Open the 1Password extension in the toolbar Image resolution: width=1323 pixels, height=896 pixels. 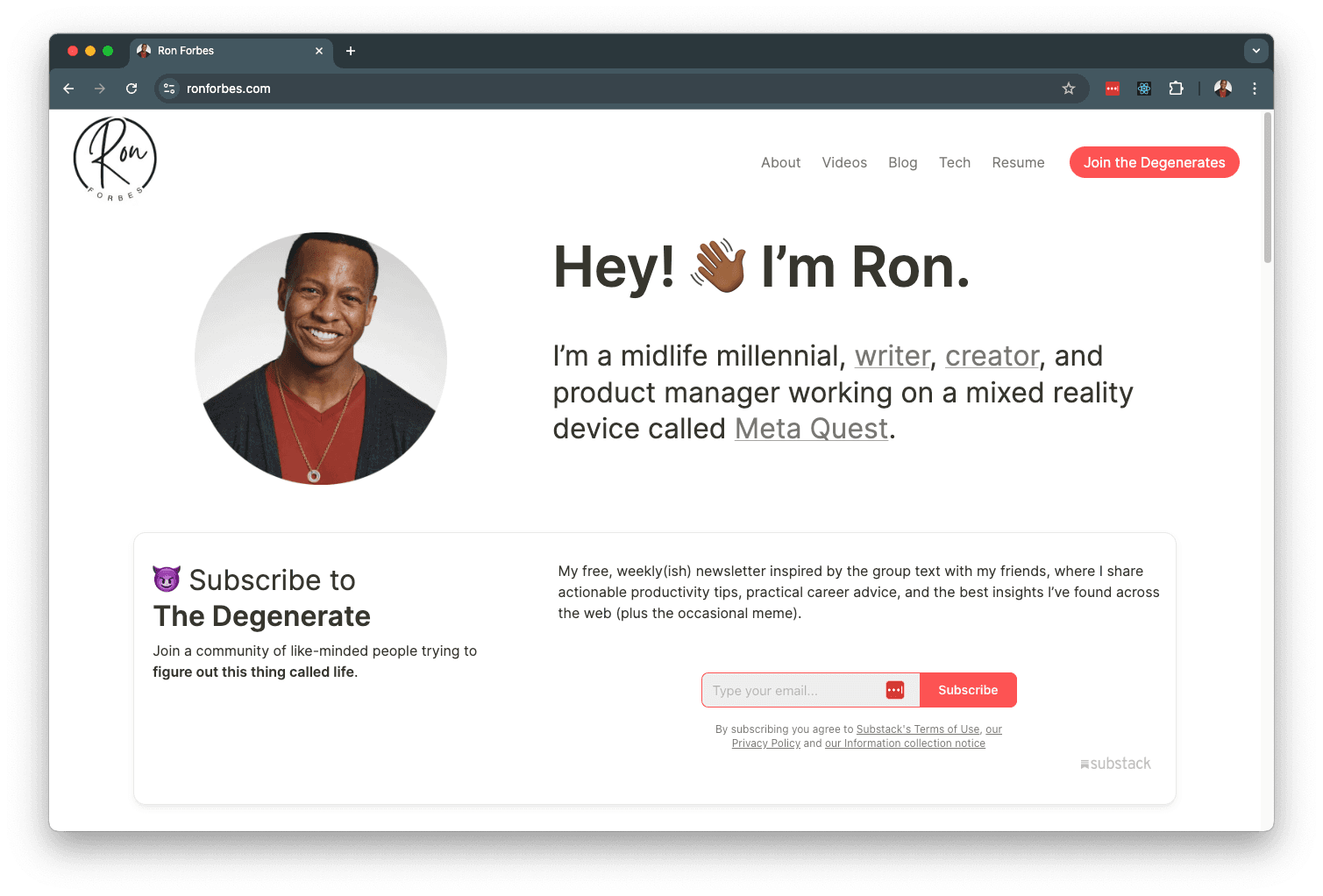coord(1112,89)
